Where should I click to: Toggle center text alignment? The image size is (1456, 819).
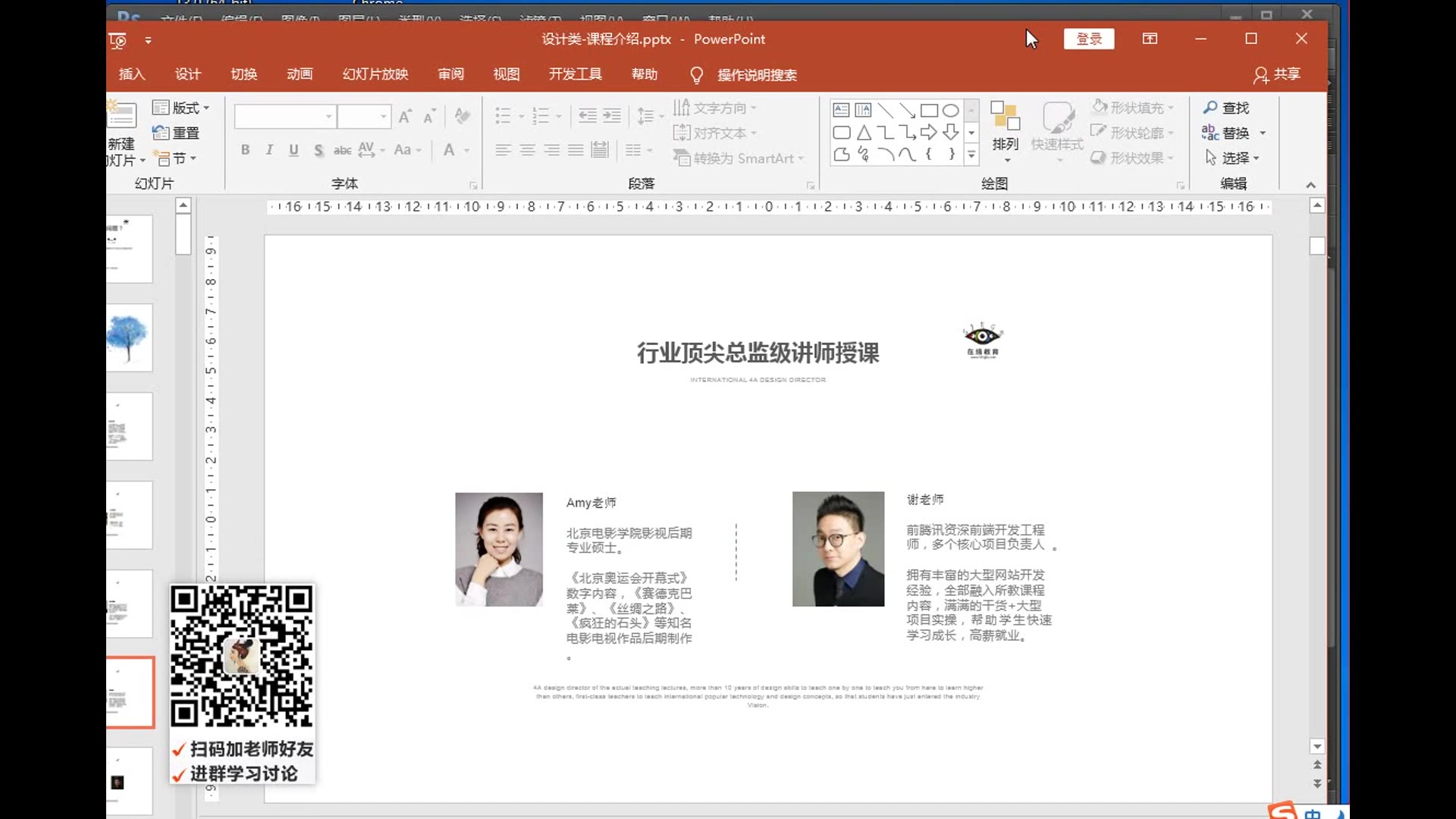tap(528, 150)
